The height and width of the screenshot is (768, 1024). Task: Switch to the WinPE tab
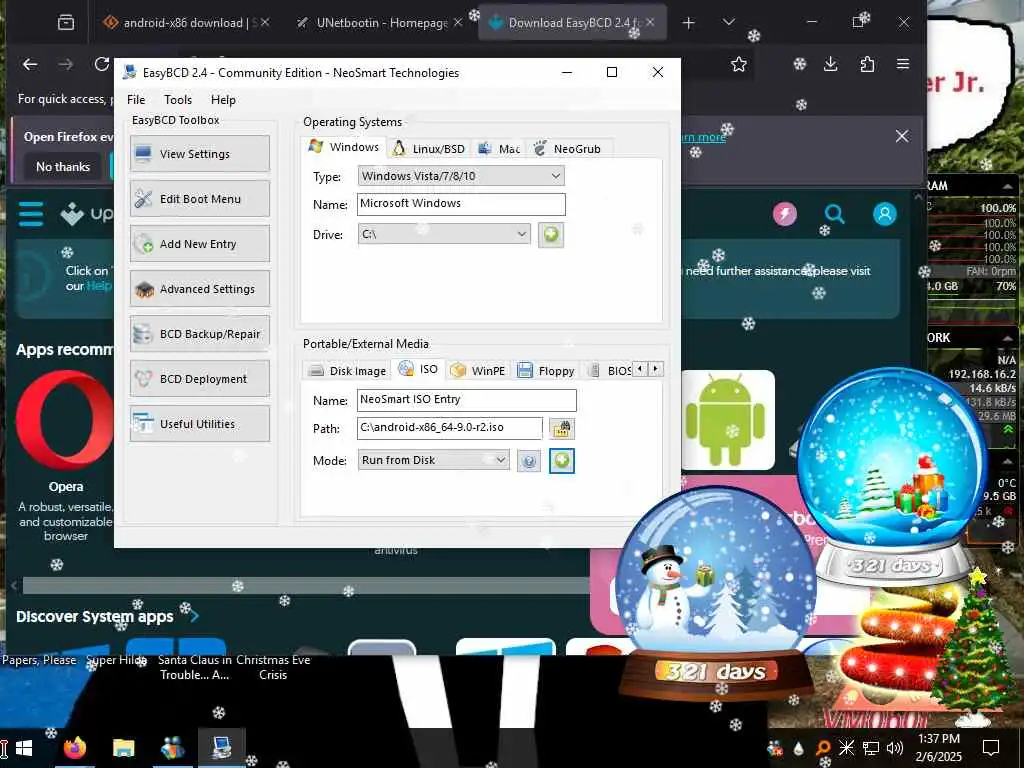(479, 371)
